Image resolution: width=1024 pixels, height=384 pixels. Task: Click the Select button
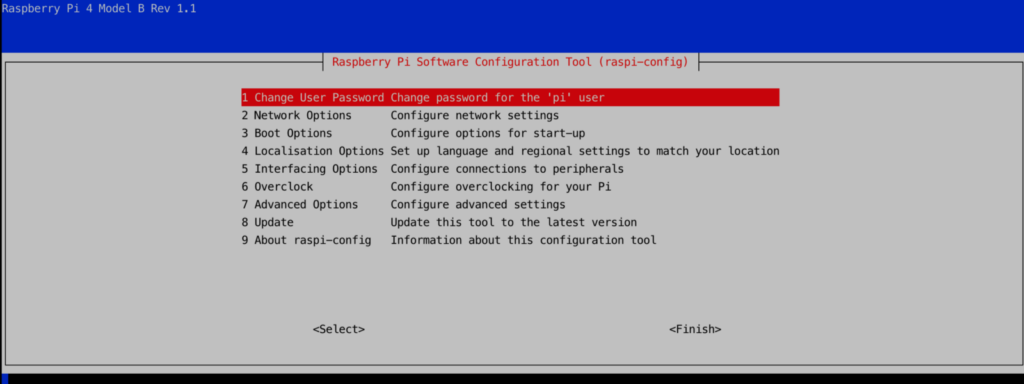tap(339, 329)
